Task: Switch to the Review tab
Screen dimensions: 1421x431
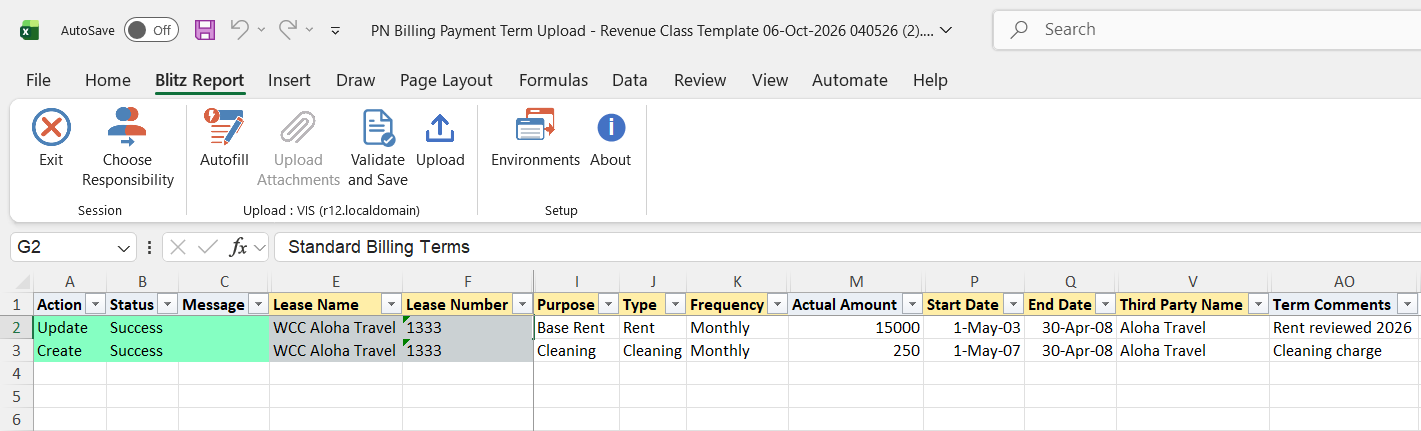Action: tap(700, 80)
